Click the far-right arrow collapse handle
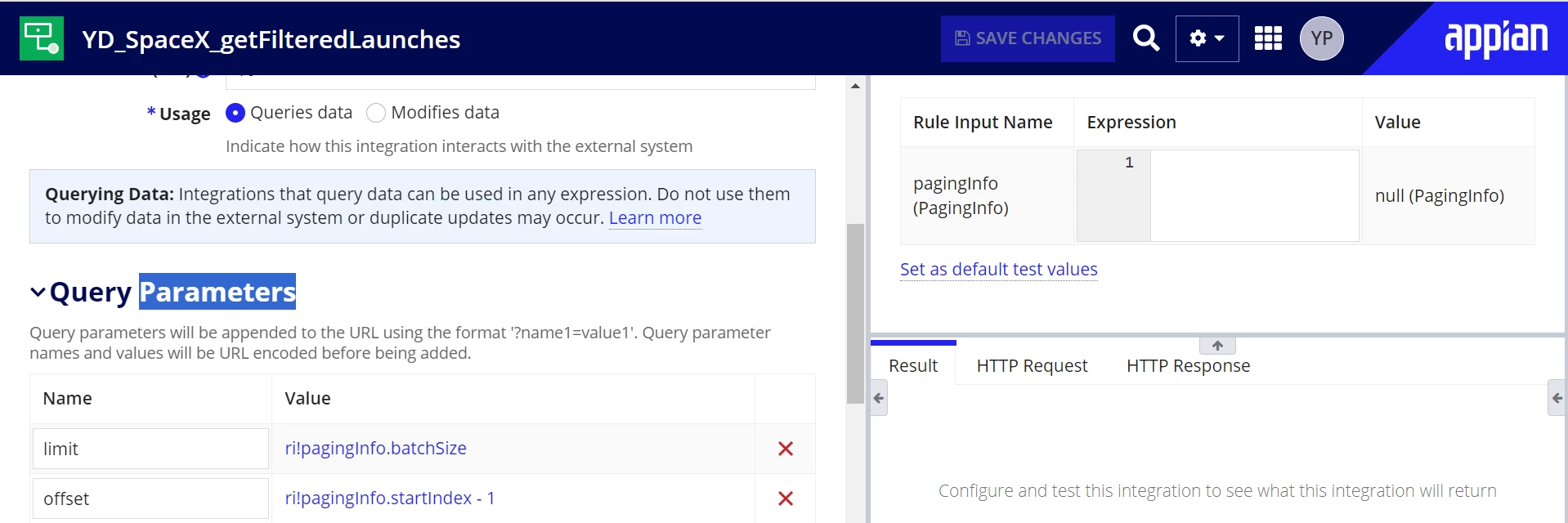Image resolution: width=1568 pixels, height=523 pixels. [x=1557, y=398]
